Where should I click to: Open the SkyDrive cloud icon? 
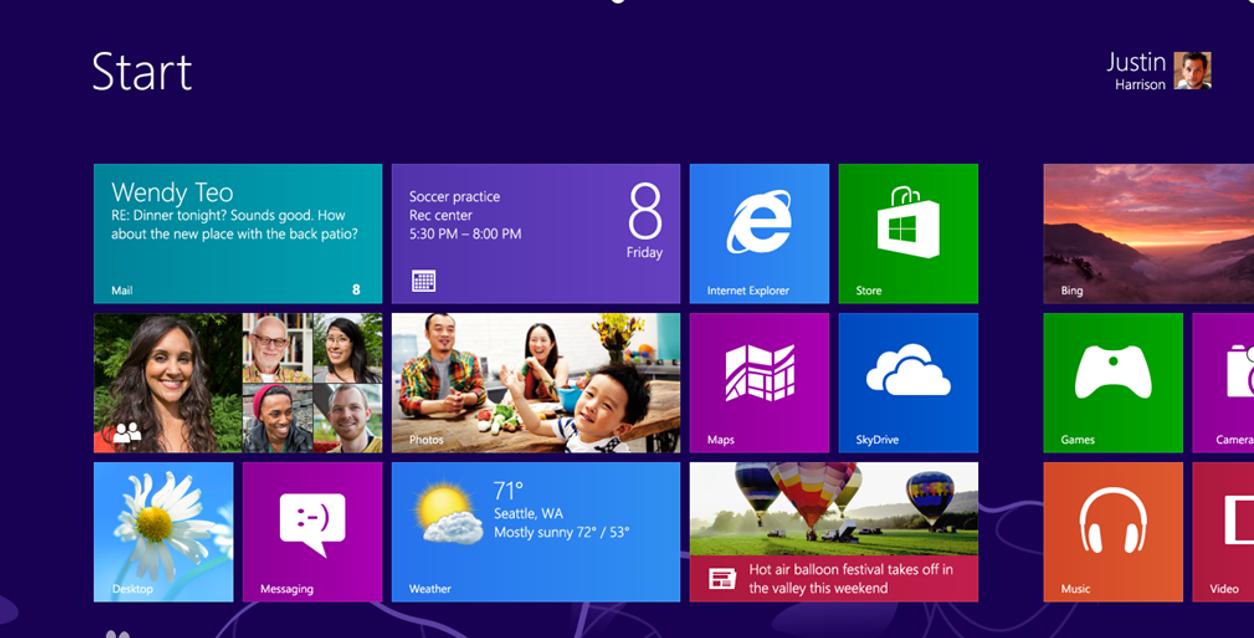click(x=908, y=370)
